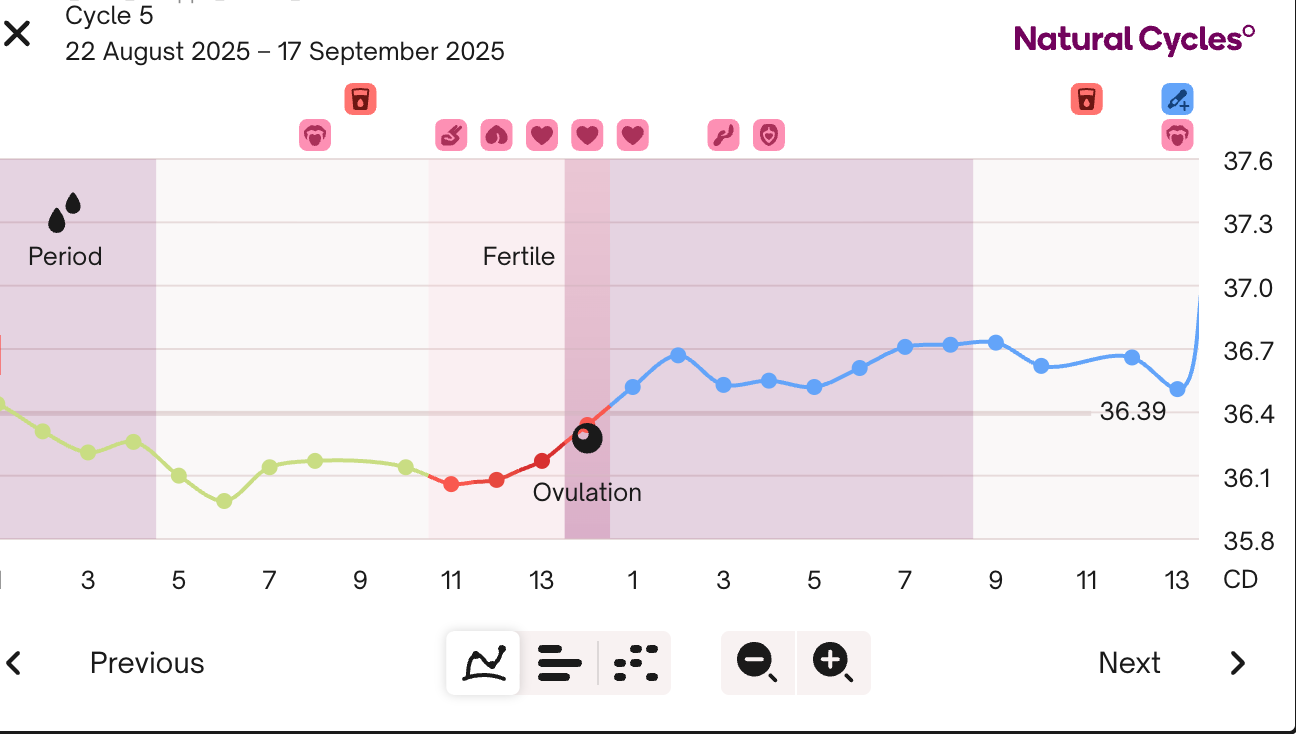Click the right chevron arrow
The height and width of the screenshot is (734, 1296).
point(1238,663)
